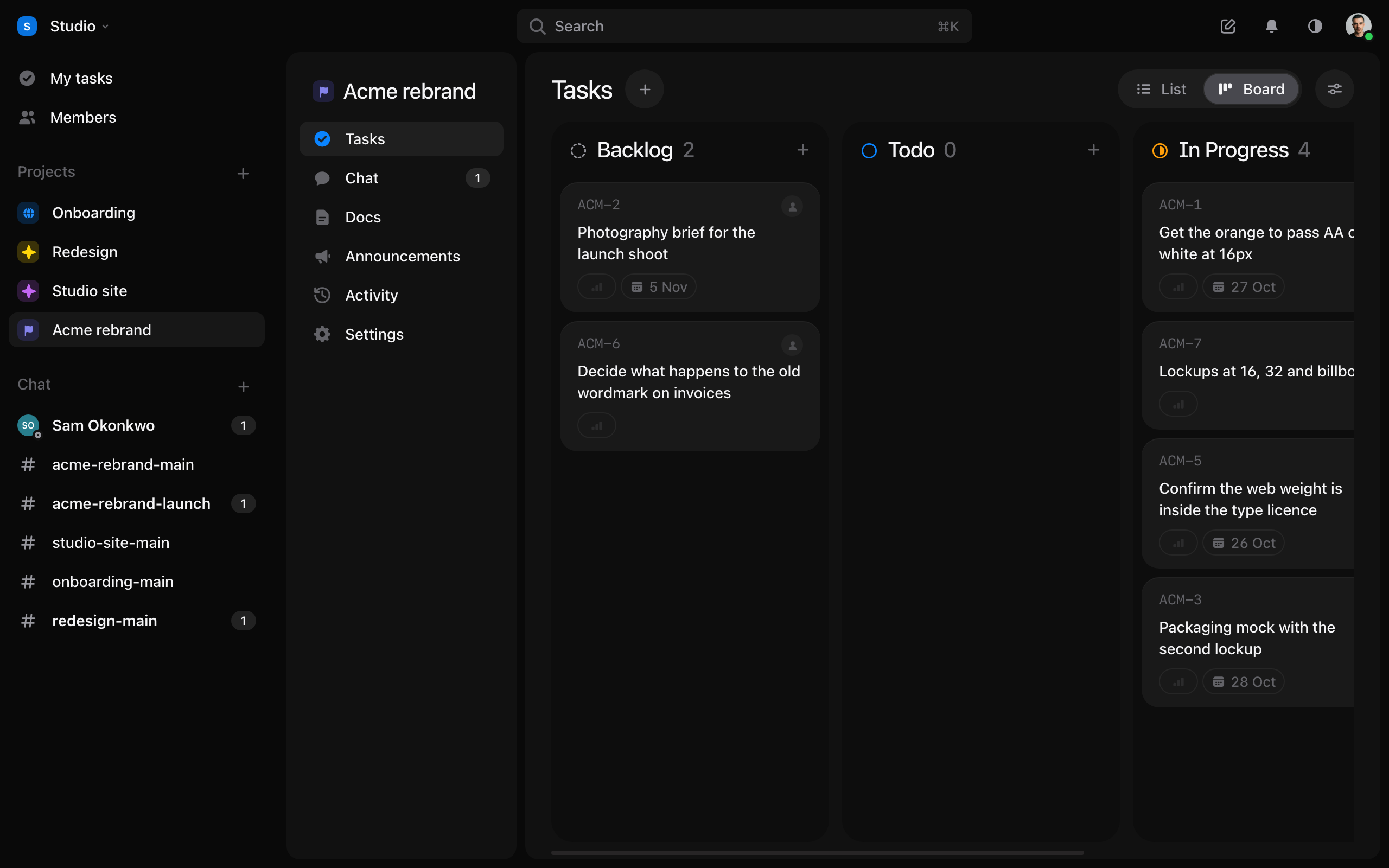Change the 26 Oct due date
Screen dimensions: 1389x868
point(1243,543)
